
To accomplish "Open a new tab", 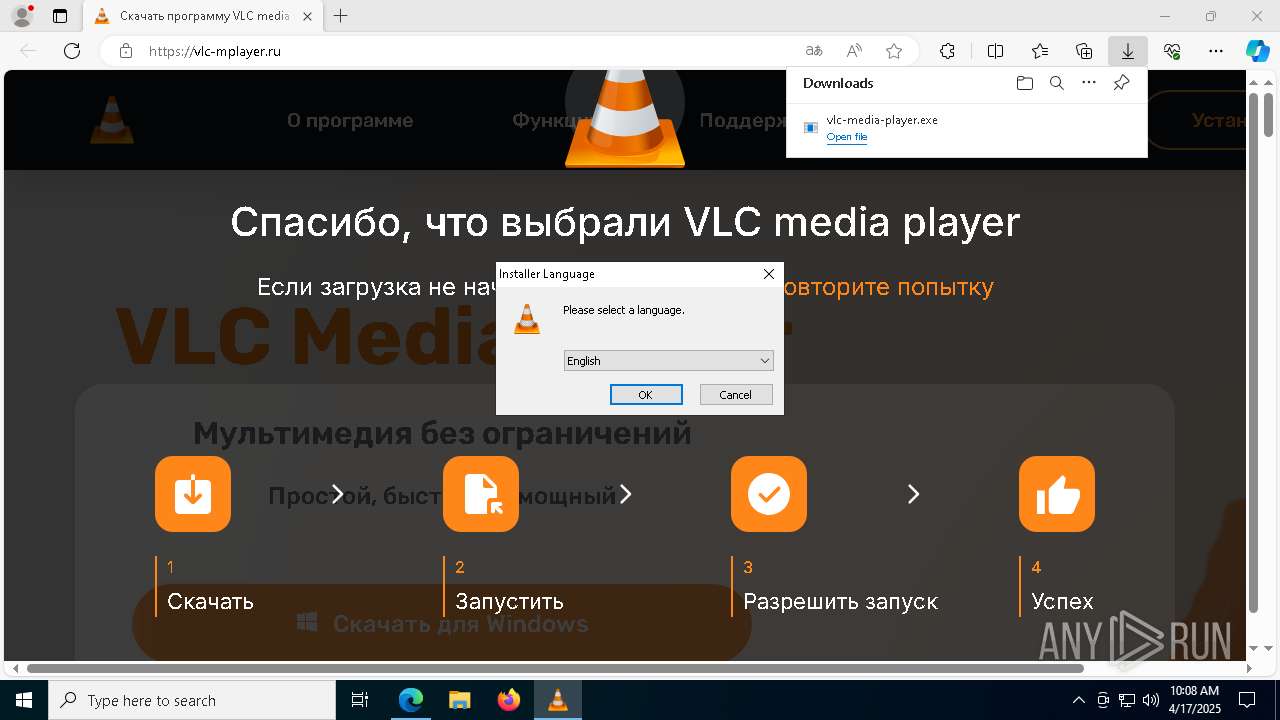I will (x=341, y=16).
